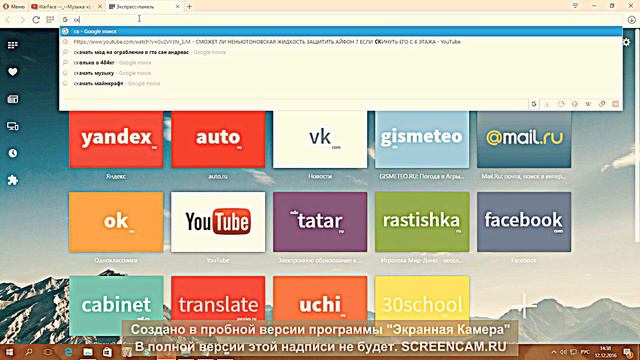Open the auto.ru speed dial tile
This screenshot has width=640, height=360.
218,139
